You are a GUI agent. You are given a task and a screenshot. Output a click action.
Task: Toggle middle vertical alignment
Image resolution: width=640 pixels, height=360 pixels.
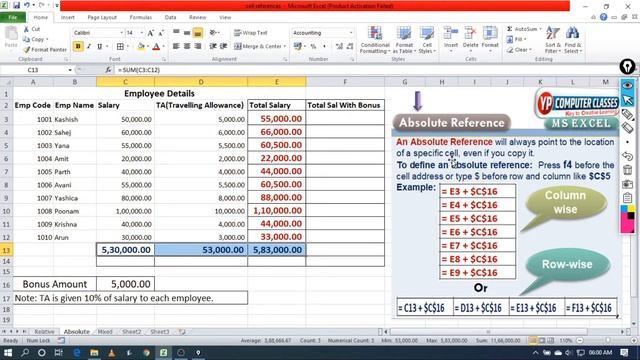tap(187, 33)
